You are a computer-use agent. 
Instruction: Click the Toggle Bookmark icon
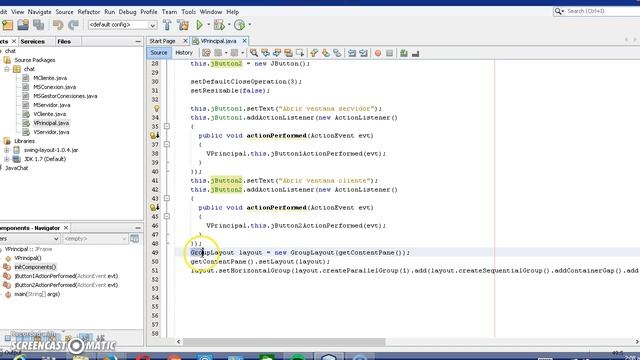[337, 53]
